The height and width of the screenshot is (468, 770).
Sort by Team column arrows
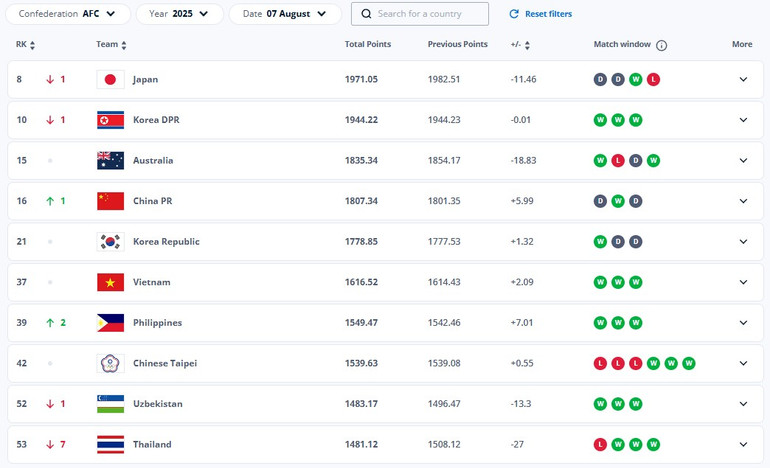124,45
